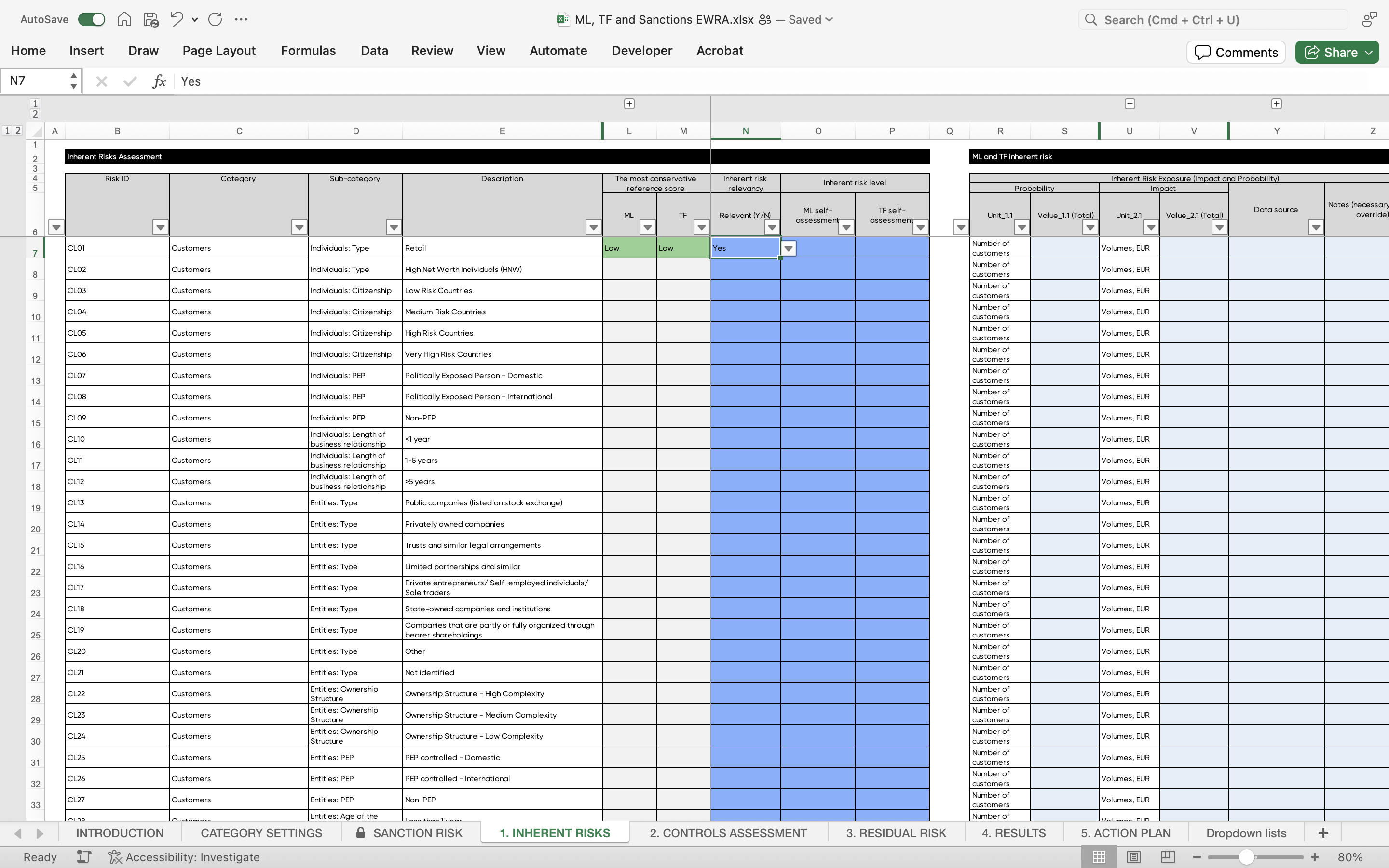Click the Normal view icon in the status bar
Screen dimensions: 1389x868
pos(1098,856)
